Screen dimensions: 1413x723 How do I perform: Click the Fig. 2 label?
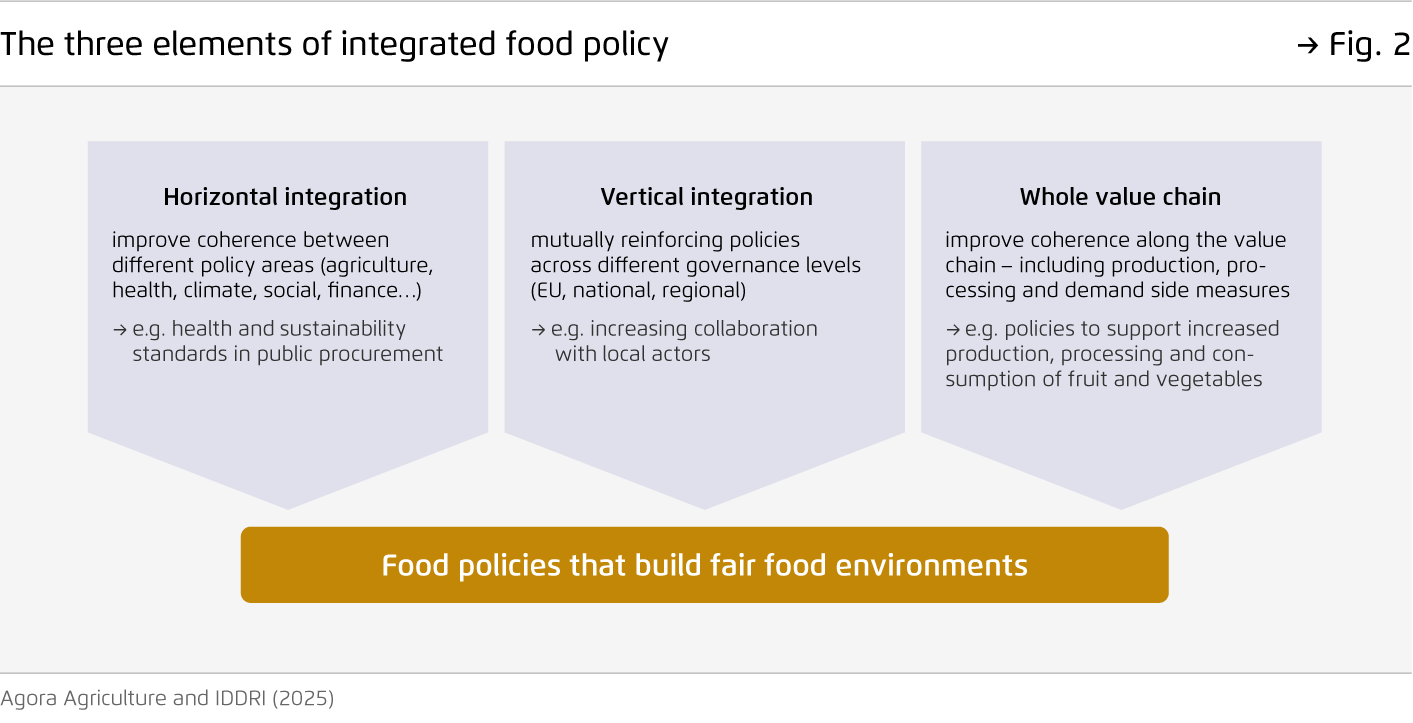click(1368, 45)
